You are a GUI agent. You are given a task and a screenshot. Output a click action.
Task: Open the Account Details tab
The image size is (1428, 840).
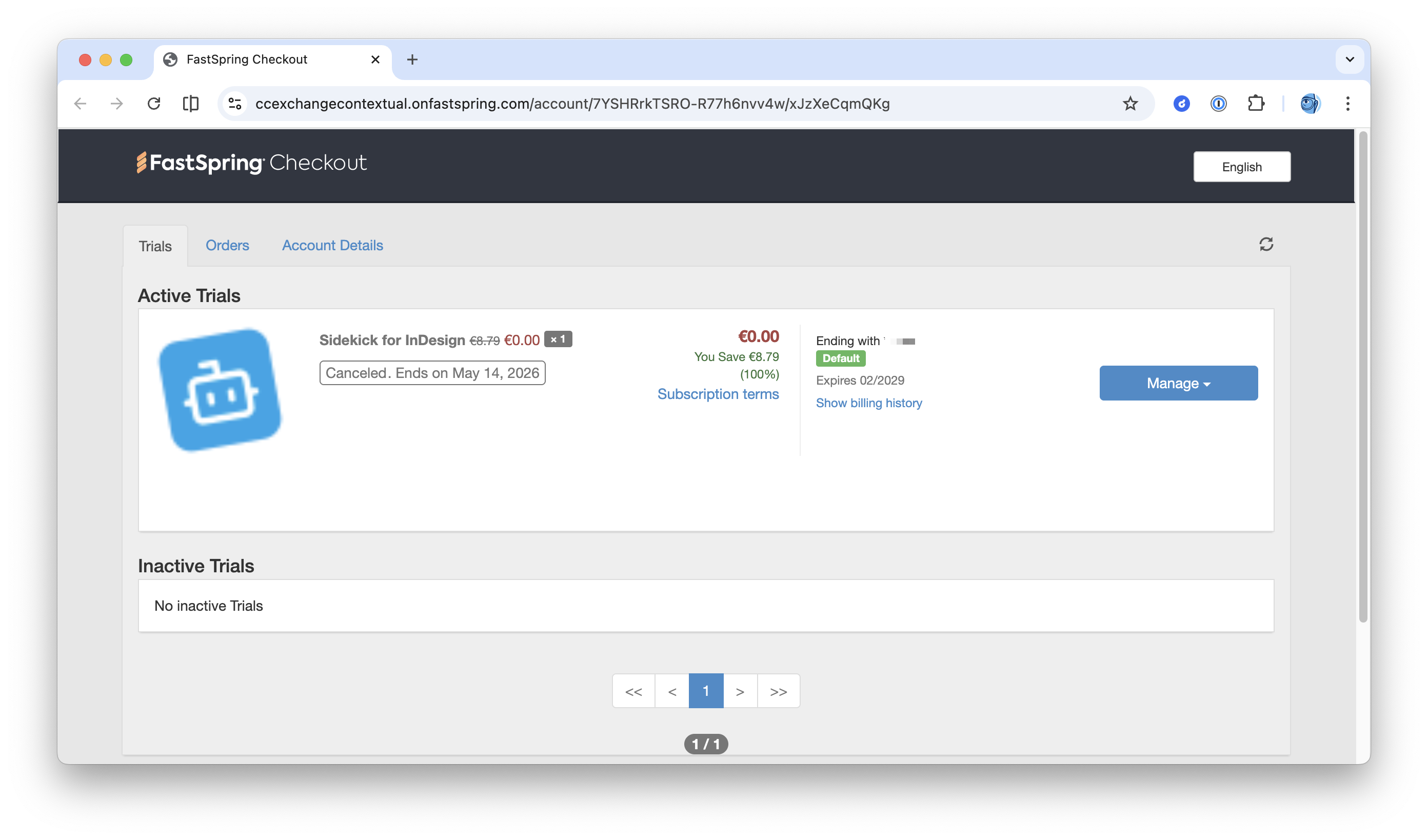[332, 245]
